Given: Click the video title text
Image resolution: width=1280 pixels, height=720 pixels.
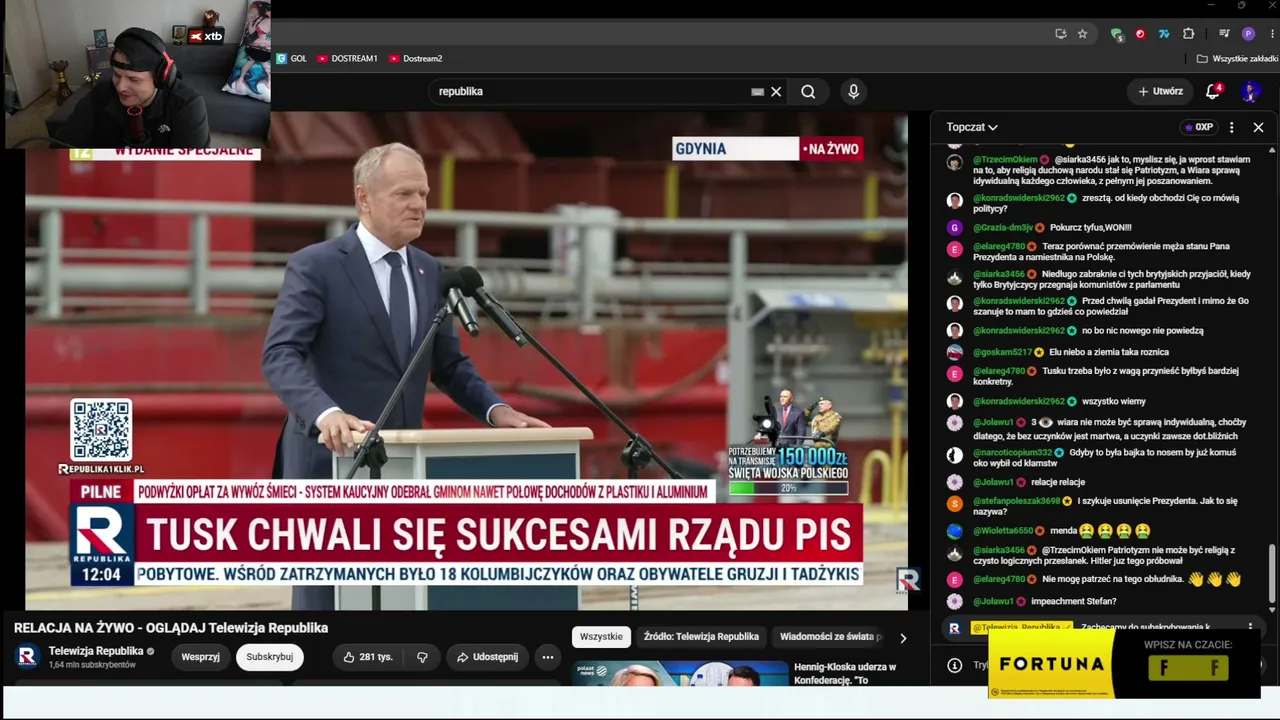Looking at the screenshot, I should pyautogui.click(x=171, y=628).
